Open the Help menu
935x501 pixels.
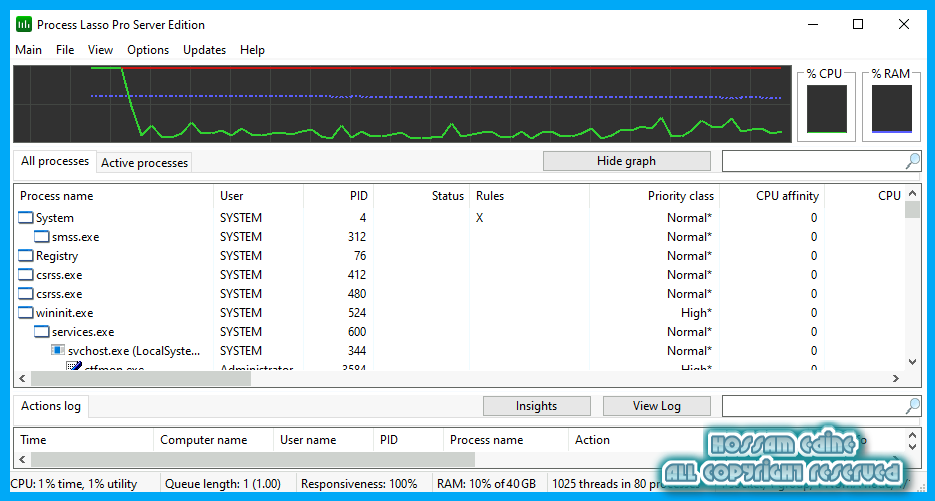click(252, 50)
